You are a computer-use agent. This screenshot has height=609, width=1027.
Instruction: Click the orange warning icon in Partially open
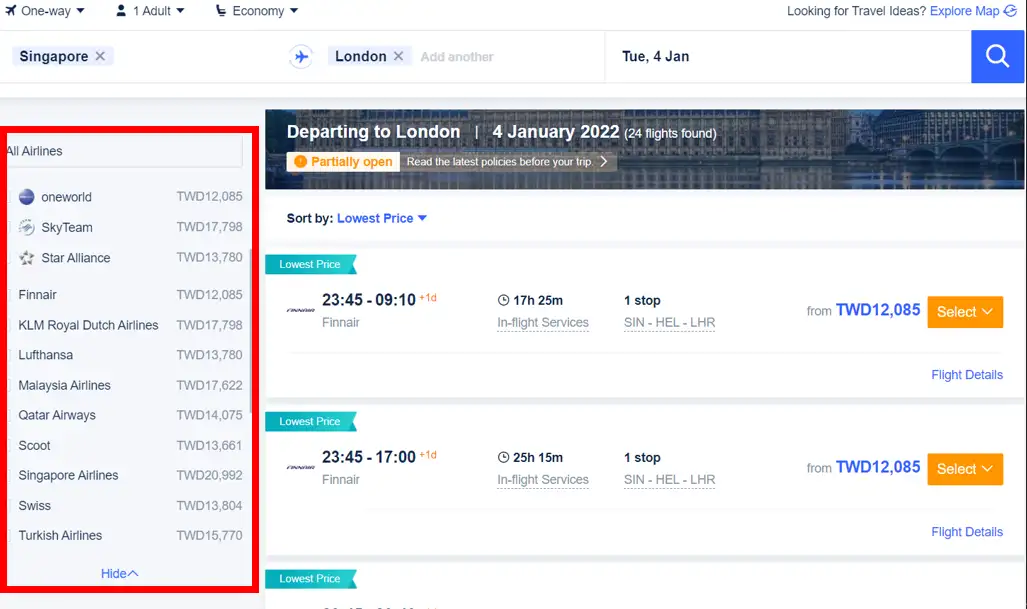pos(301,162)
